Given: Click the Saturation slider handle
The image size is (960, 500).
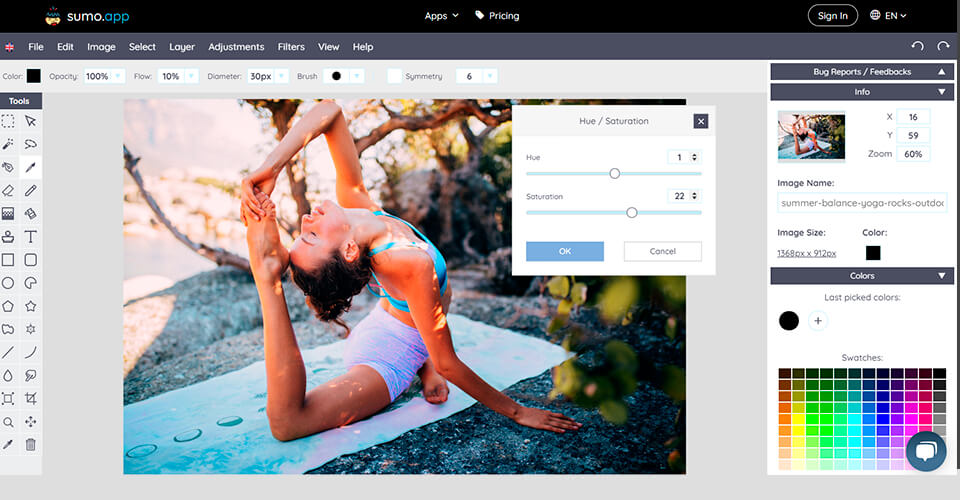Looking at the screenshot, I should click(632, 212).
